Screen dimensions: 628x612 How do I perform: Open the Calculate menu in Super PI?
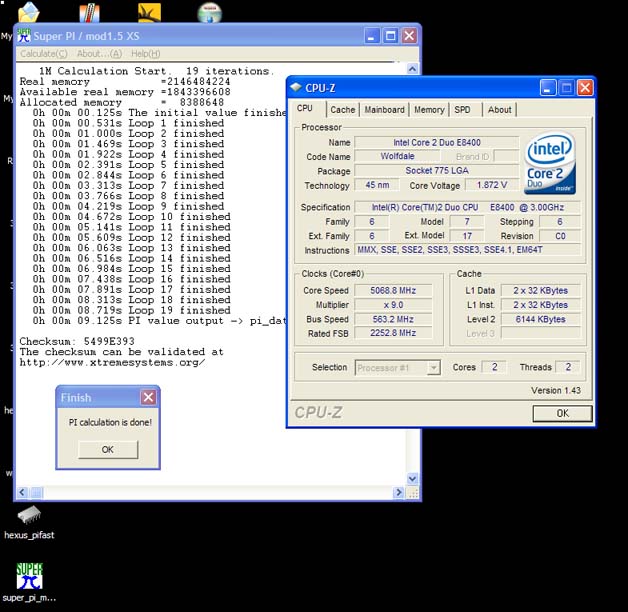pos(44,54)
